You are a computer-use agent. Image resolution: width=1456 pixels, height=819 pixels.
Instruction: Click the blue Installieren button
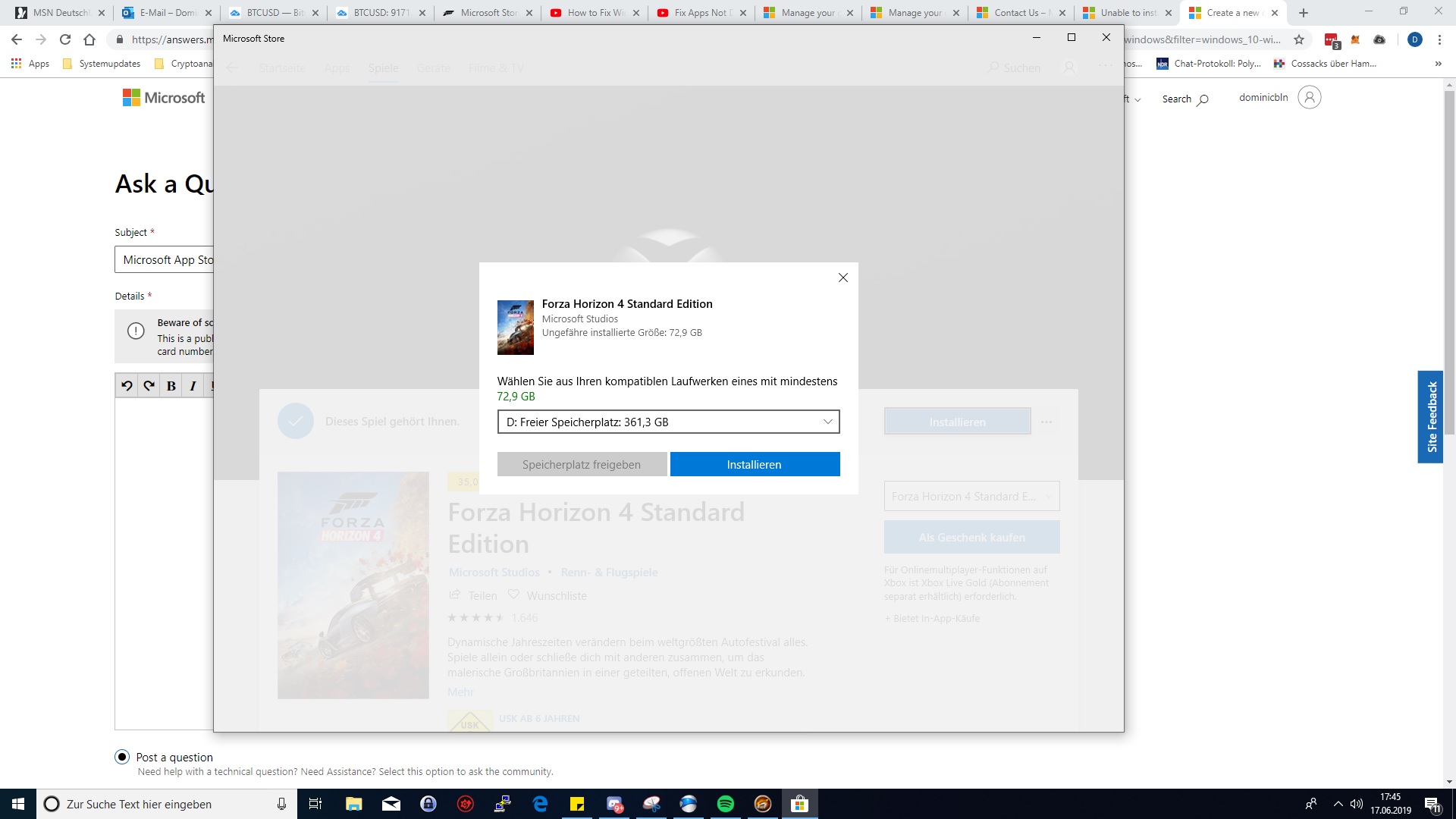755,464
